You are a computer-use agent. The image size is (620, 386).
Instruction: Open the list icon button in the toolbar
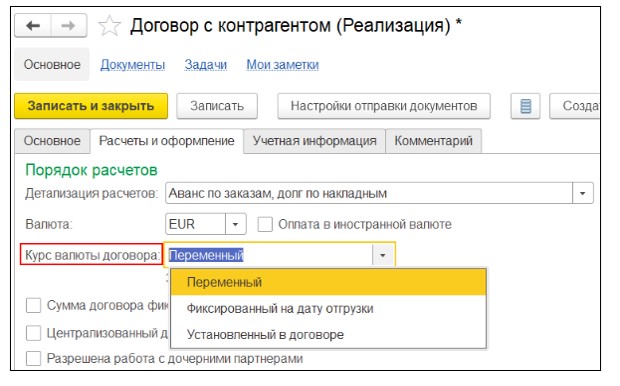pos(525,106)
